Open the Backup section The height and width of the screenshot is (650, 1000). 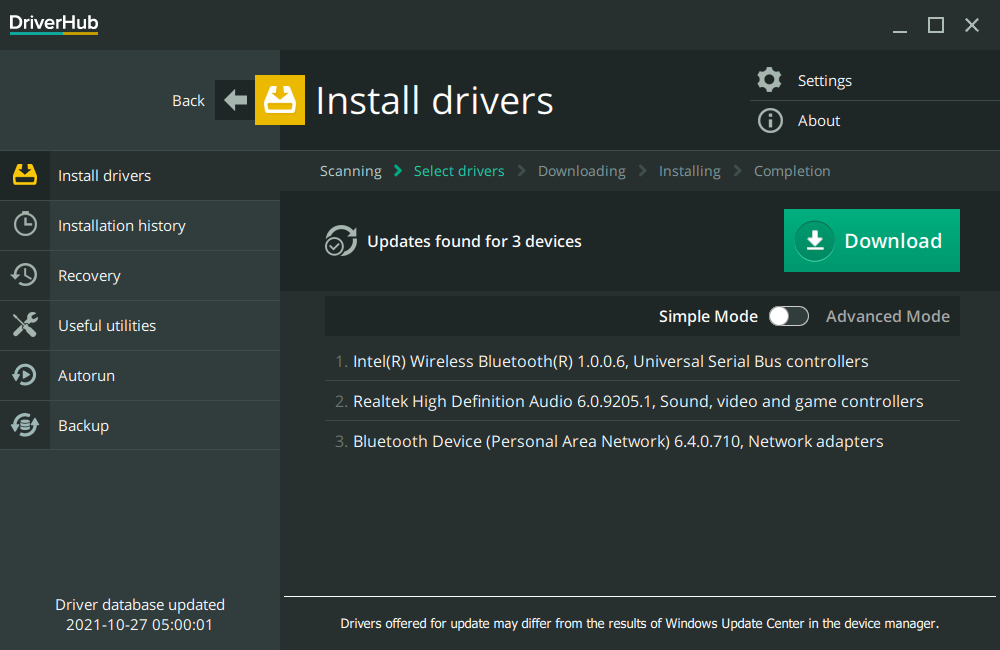click(x=140, y=425)
